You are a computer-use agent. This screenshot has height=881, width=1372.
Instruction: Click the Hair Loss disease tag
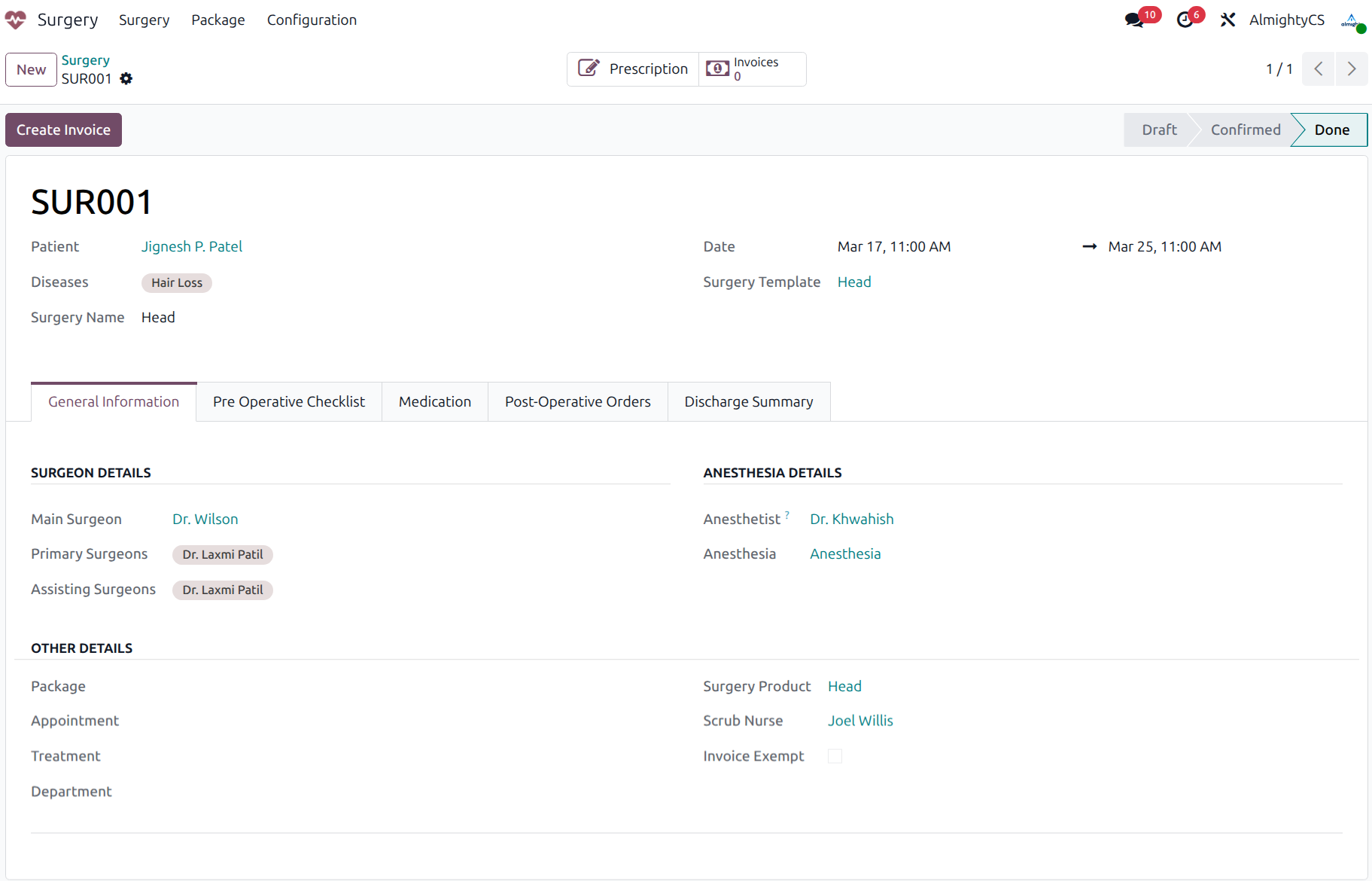point(177,282)
